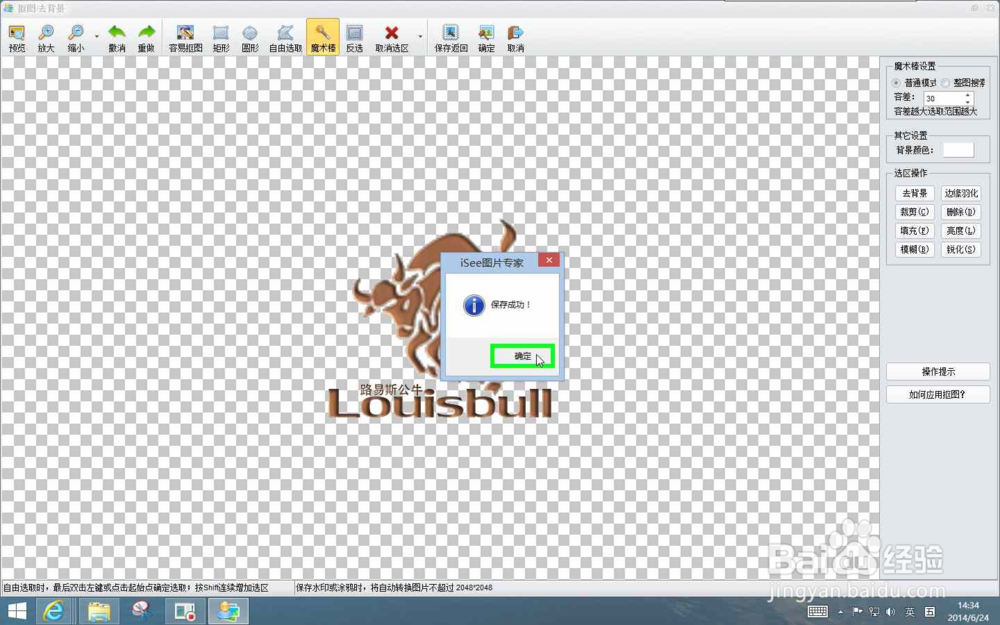Screen dimensions: 1000x625
Task: Click the 容差 tolerance value field
Action: [943, 98]
